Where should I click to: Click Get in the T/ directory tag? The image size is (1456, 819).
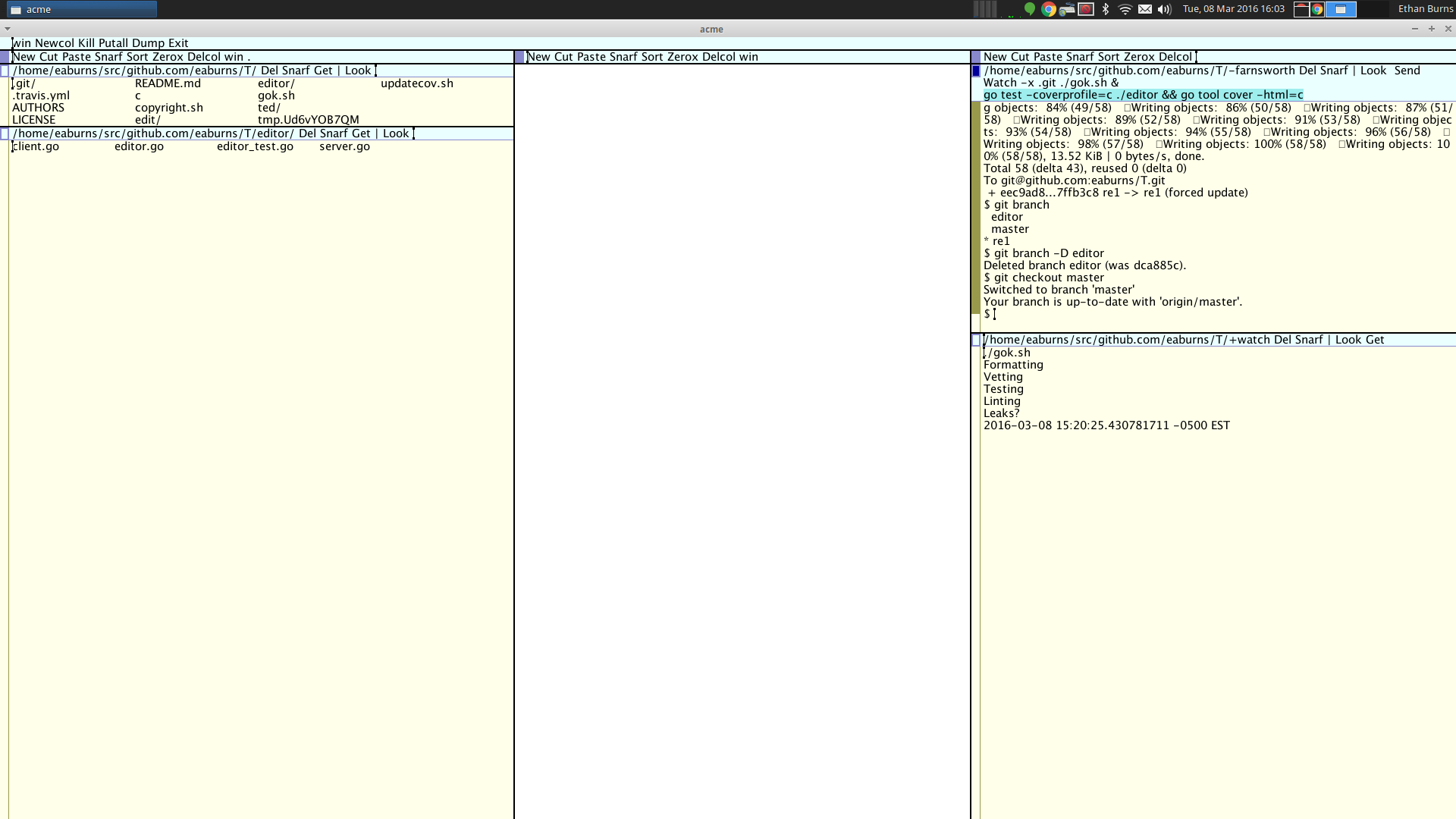[323, 71]
